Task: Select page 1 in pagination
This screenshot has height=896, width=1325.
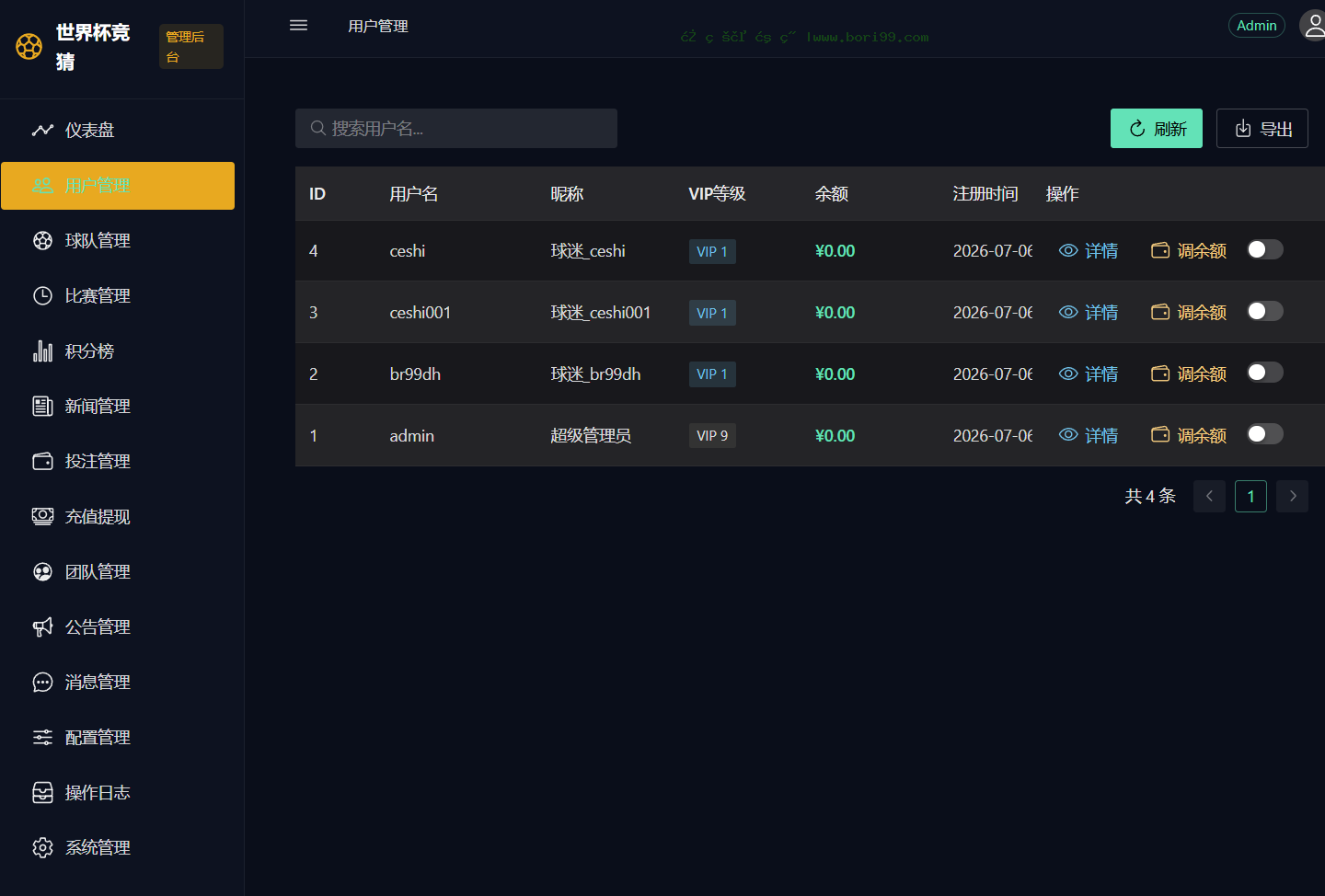Action: pos(1250,497)
